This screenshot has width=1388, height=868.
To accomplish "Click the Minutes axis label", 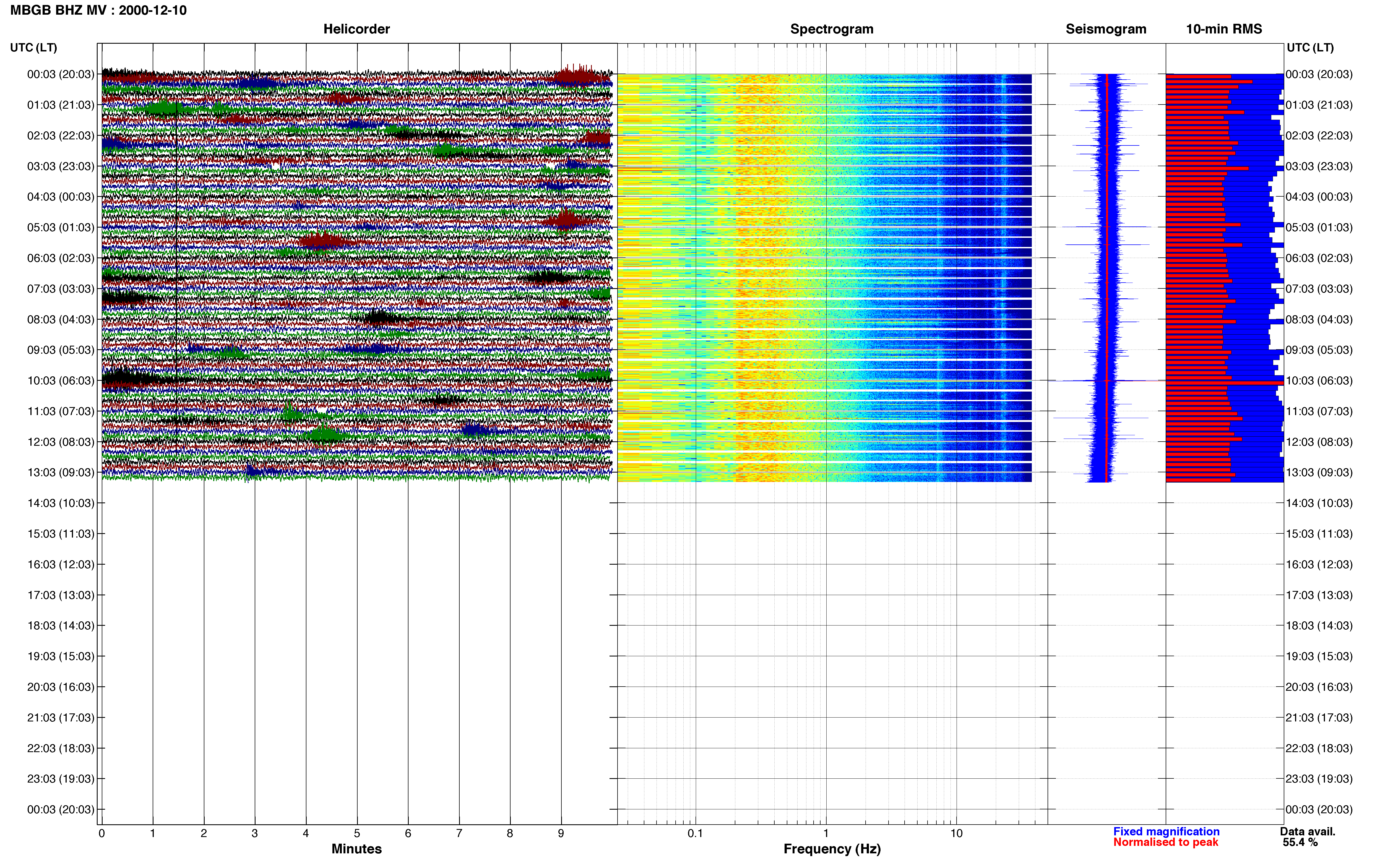I will [x=356, y=848].
